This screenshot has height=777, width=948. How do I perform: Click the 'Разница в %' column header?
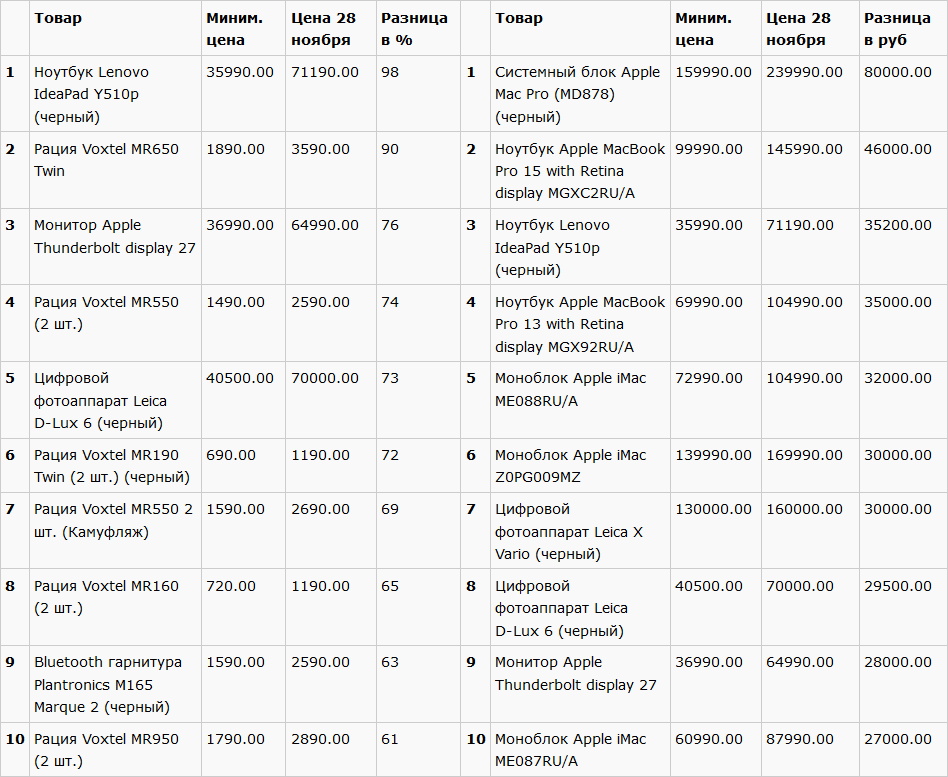pyautogui.click(x=418, y=28)
